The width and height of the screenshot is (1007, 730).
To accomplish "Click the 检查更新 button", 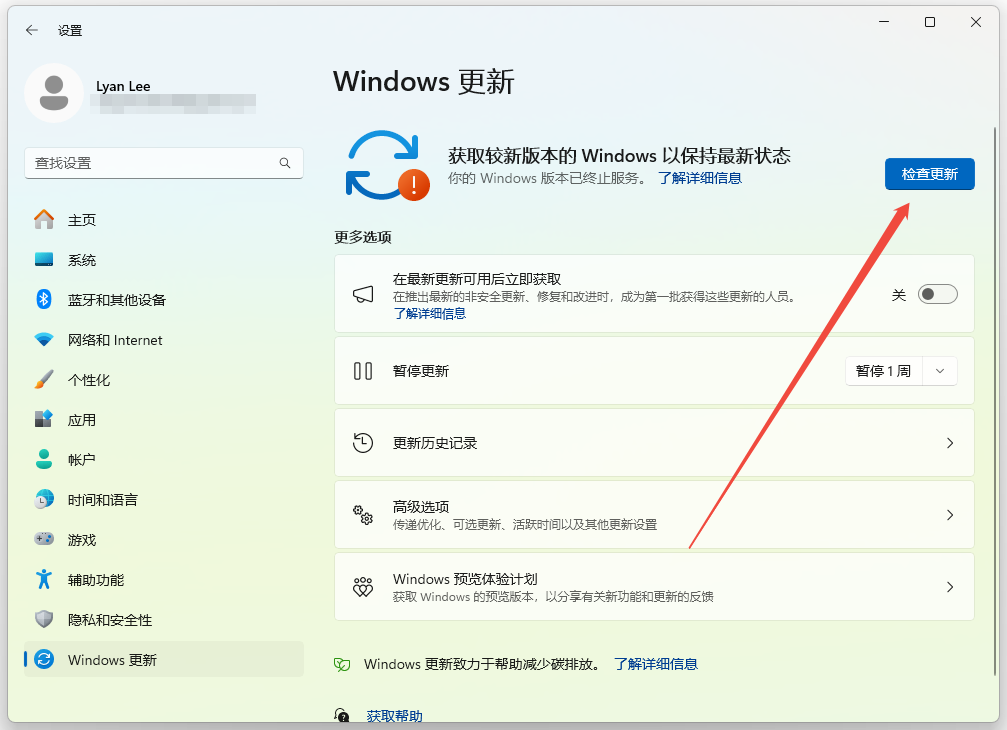I will 929,174.
